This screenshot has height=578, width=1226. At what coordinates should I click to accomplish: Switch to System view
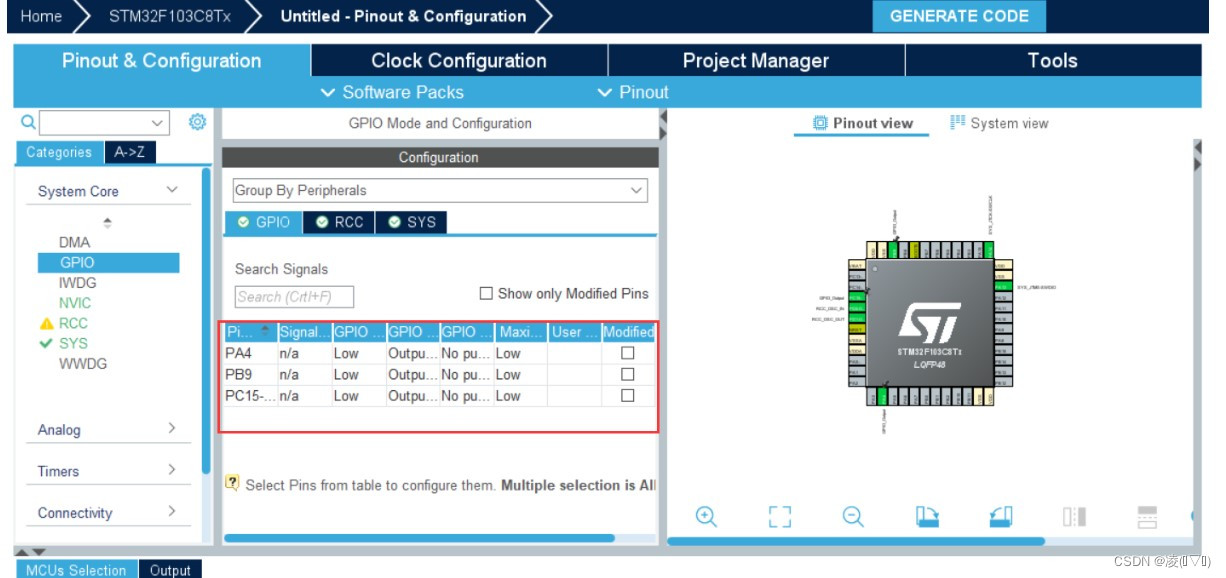pos(998,123)
